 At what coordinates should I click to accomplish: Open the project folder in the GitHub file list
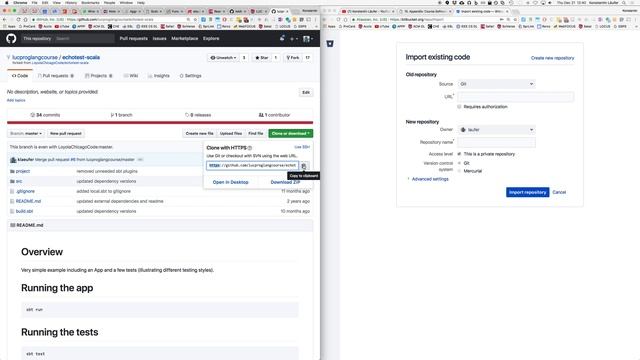[23, 171]
